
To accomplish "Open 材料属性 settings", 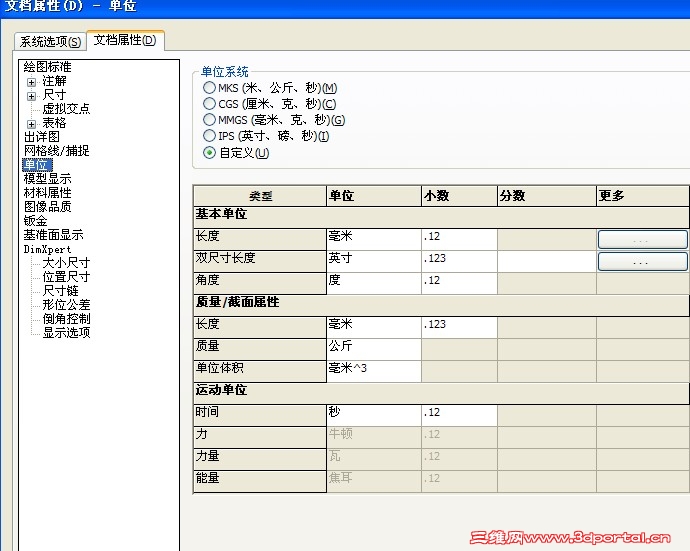I will [48, 193].
